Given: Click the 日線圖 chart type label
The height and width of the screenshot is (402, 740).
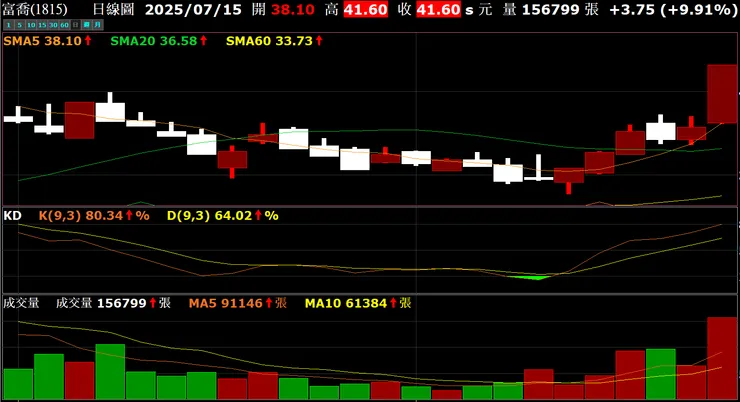Looking at the screenshot, I should click(113, 9).
